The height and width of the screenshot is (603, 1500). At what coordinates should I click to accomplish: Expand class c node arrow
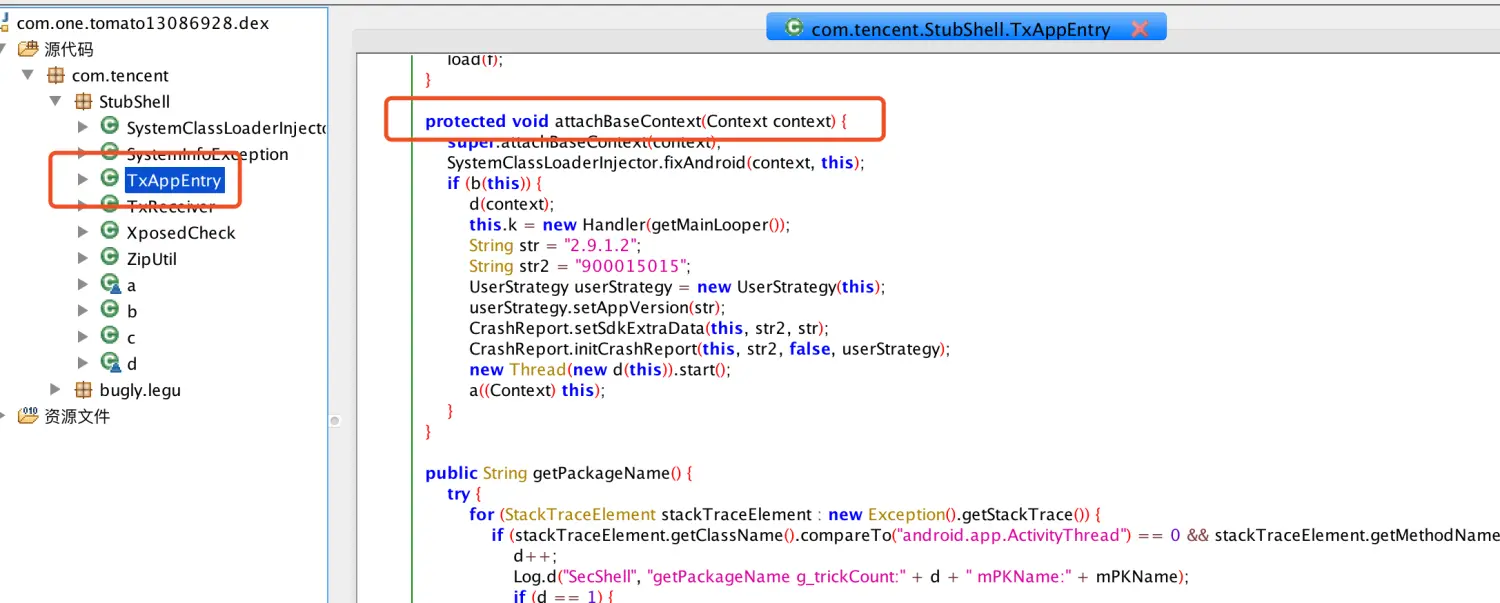[83, 336]
